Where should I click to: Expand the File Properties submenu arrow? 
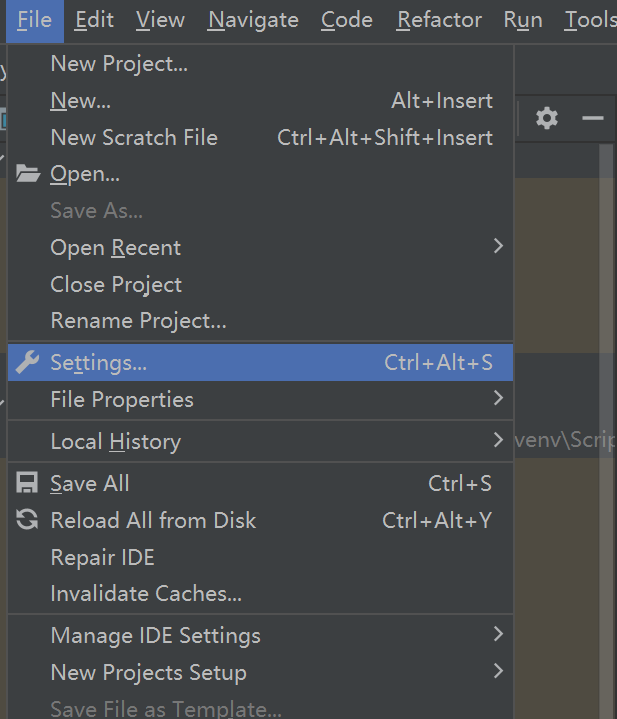[498, 398]
